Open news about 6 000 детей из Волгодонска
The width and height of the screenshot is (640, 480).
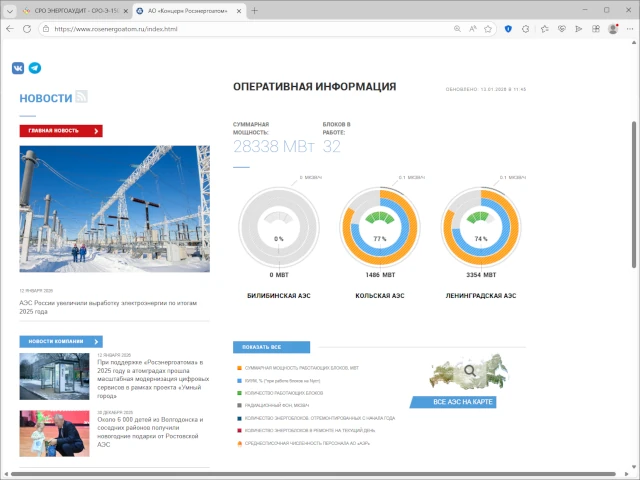pos(150,432)
